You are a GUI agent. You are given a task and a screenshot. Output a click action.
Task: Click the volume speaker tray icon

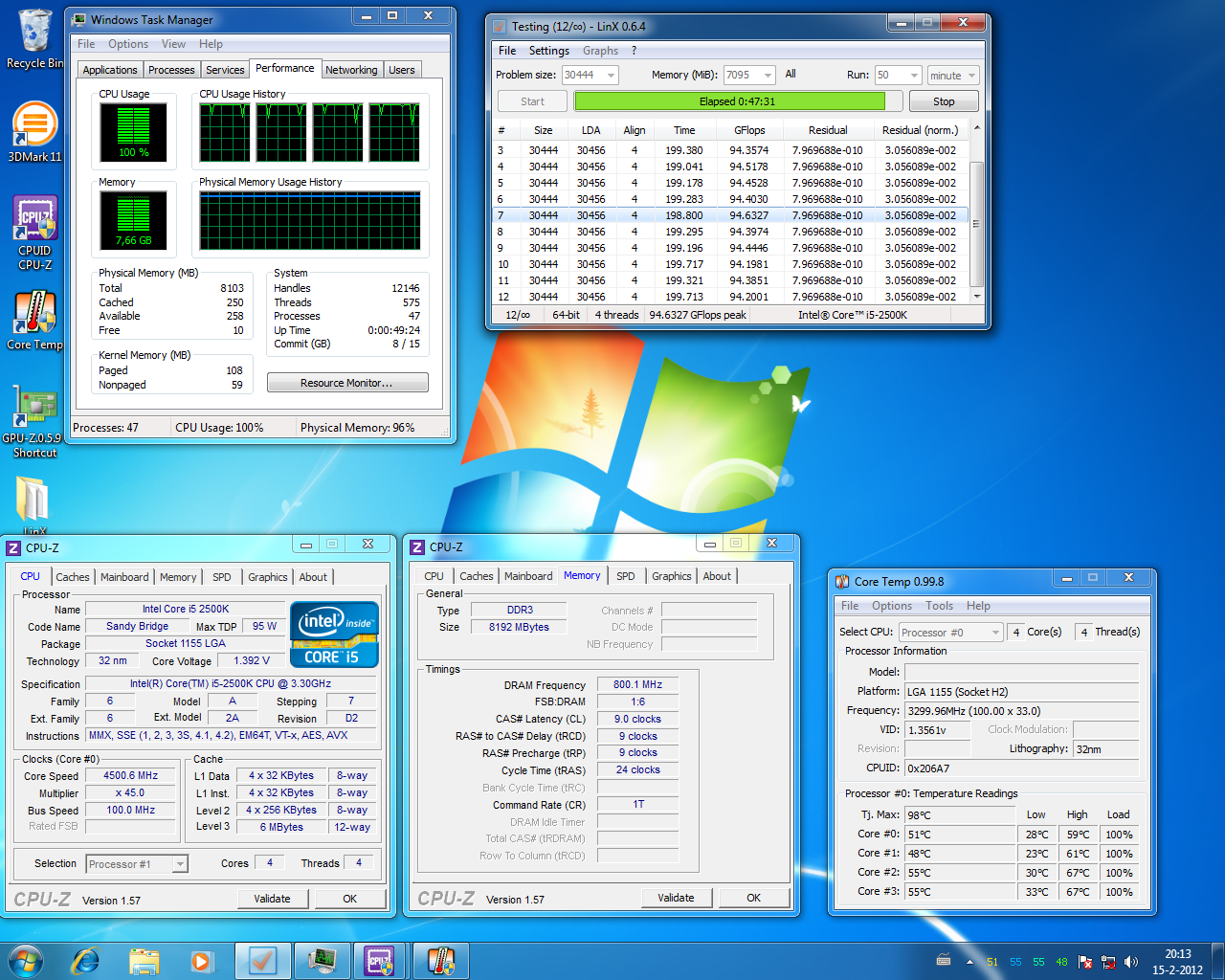tap(1131, 962)
